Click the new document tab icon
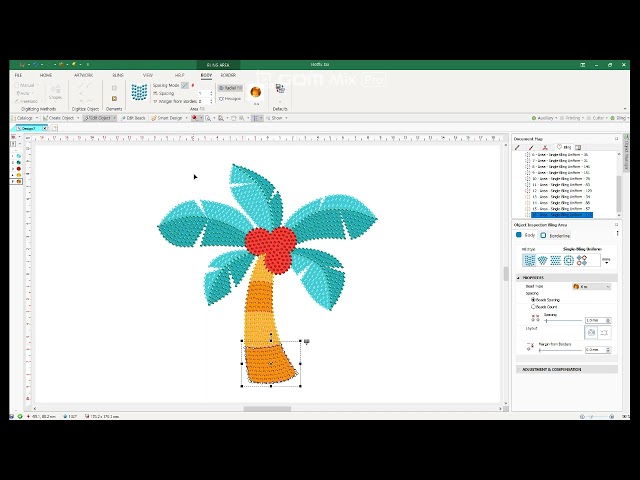Image resolution: width=640 pixels, height=480 pixels. (x=54, y=128)
